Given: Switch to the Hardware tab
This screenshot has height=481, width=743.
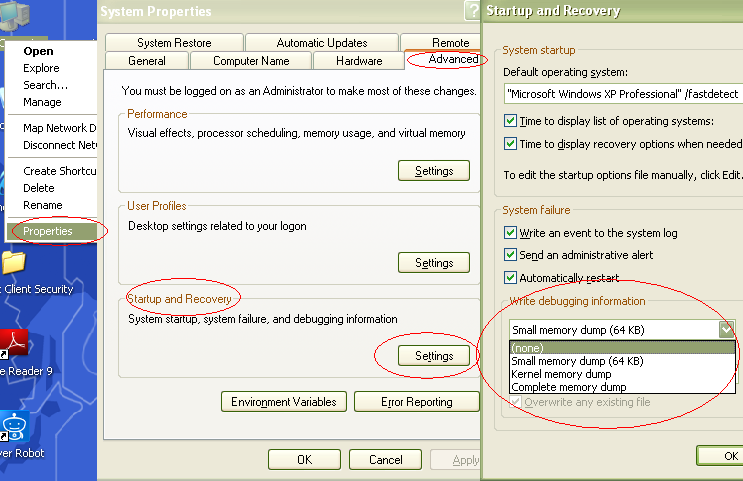Looking at the screenshot, I should tap(359, 61).
